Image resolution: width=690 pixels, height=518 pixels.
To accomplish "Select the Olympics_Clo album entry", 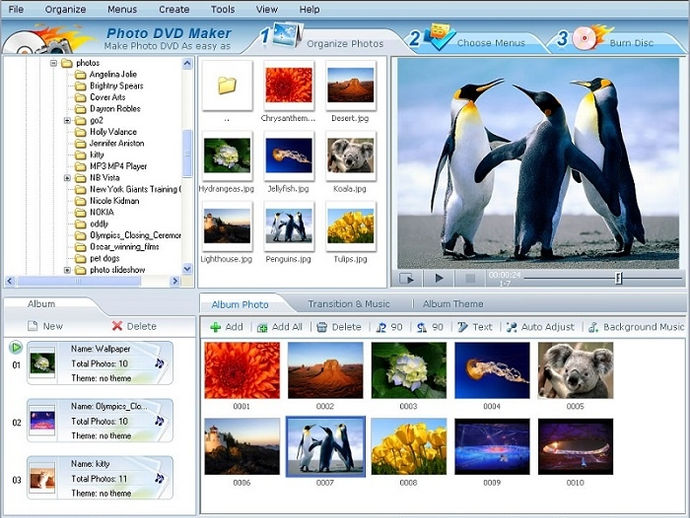I will pos(100,421).
